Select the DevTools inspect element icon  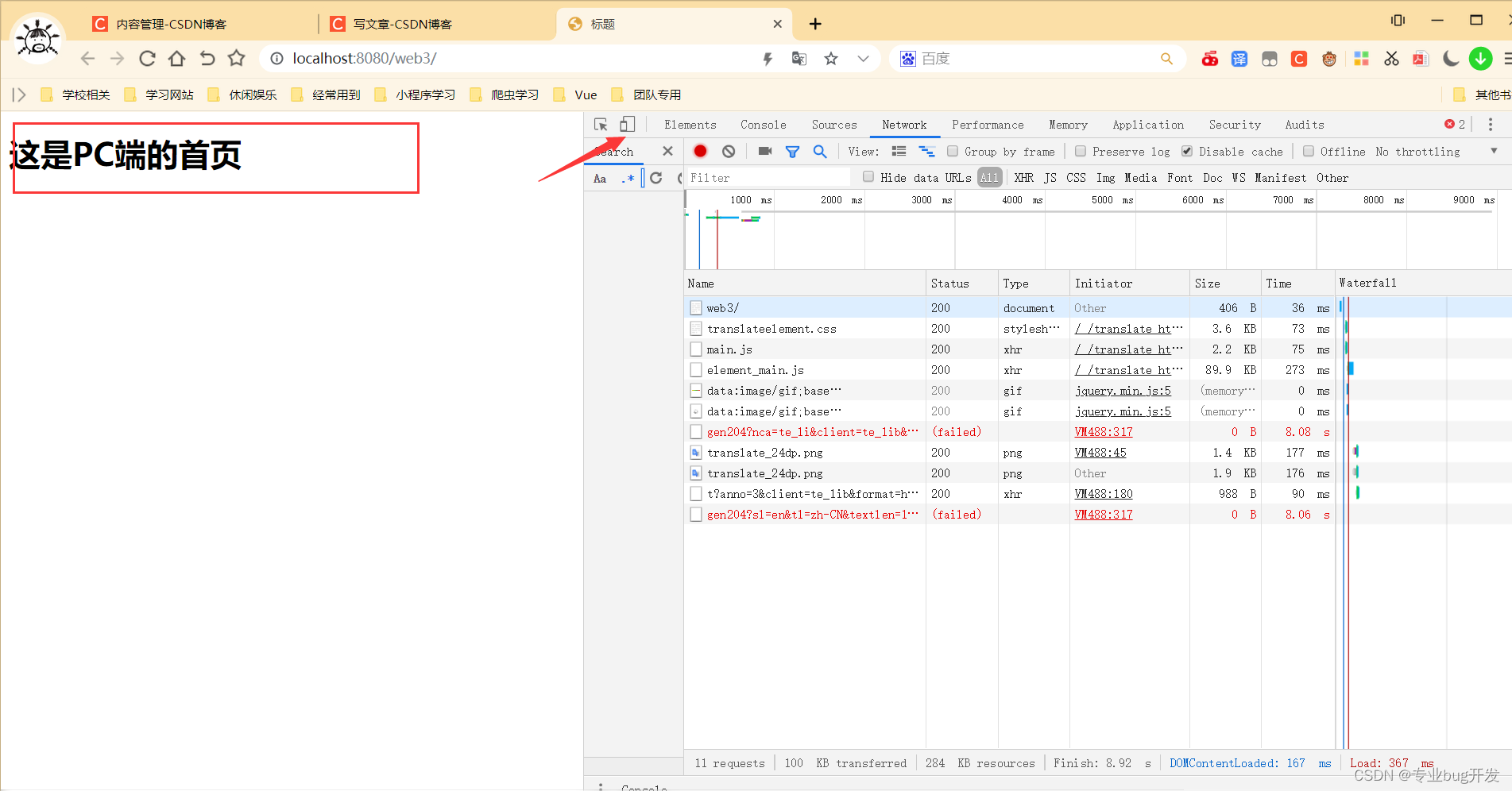pyautogui.click(x=601, y=125)
